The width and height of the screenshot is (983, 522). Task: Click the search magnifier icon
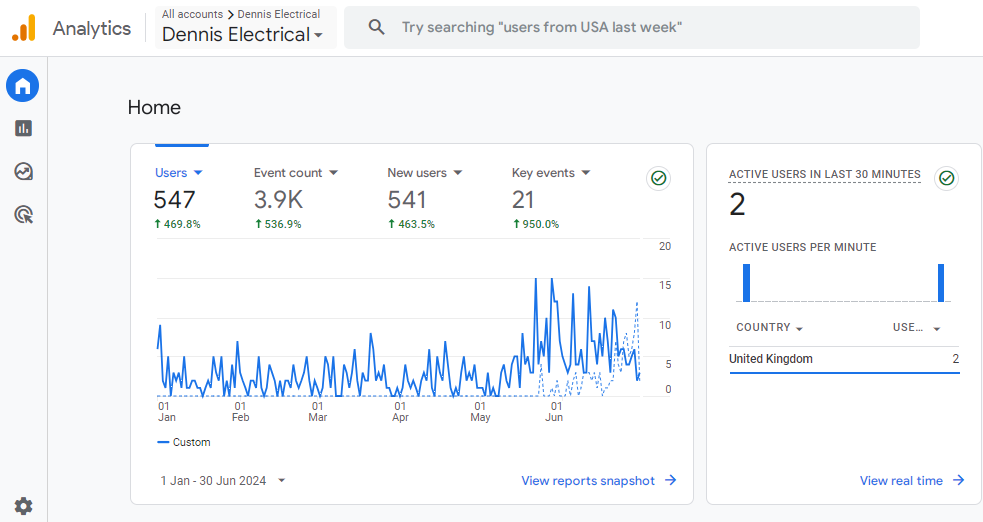[x=376, y=27]
